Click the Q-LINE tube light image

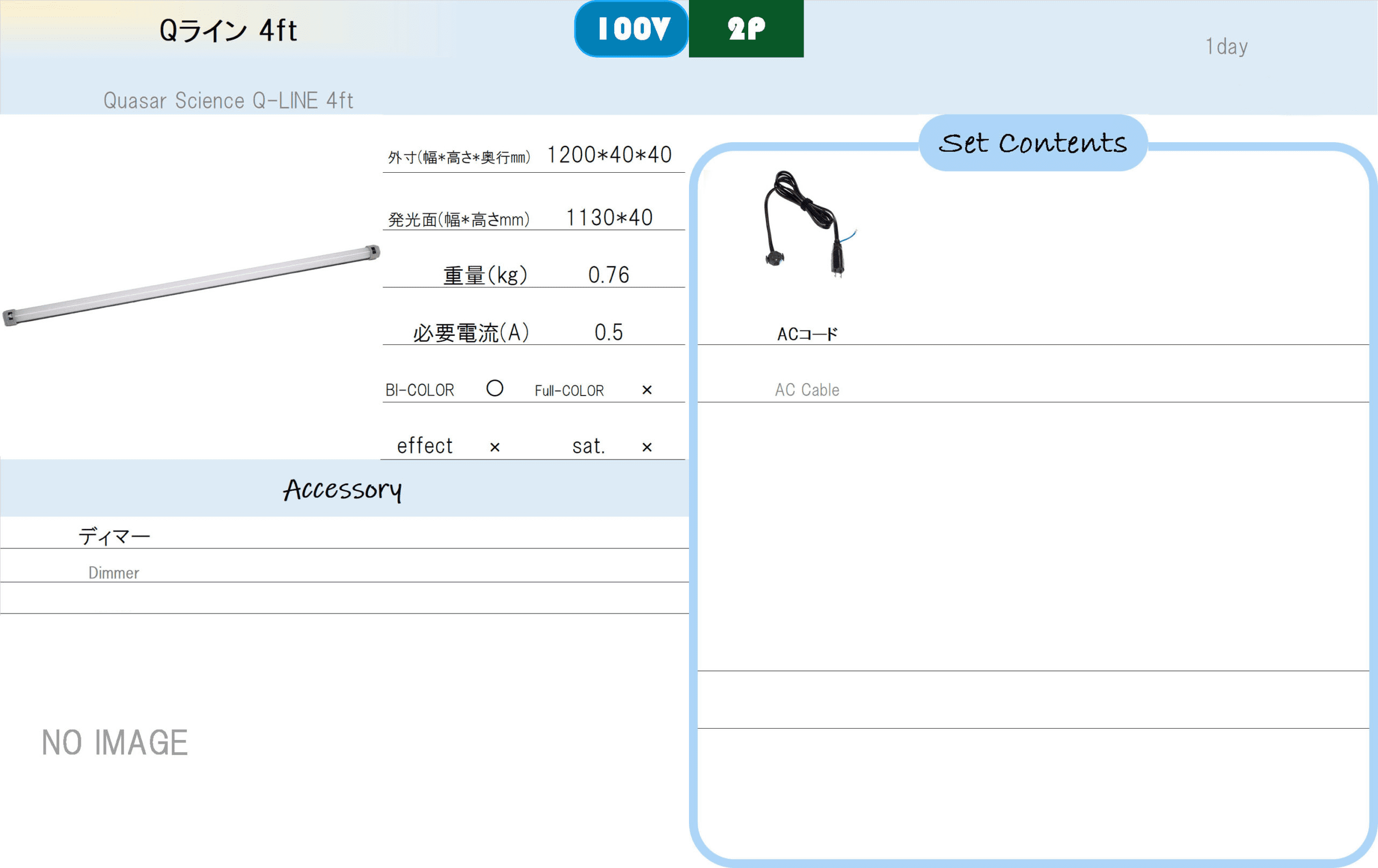pyautogui.click(x=191, y=286)
